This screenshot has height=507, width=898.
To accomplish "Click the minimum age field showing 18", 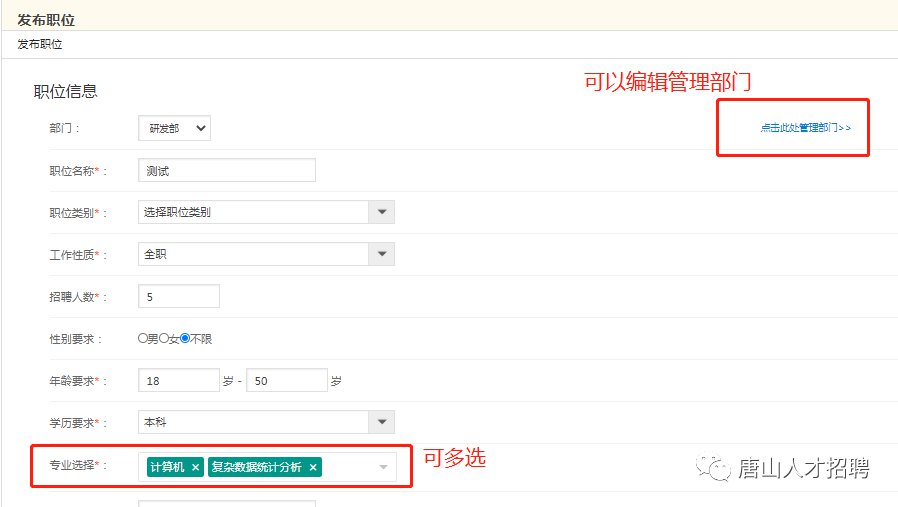I will click(179, 380).
